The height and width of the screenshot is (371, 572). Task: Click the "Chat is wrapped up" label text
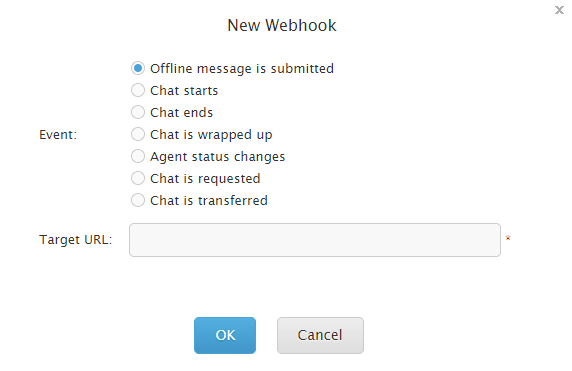(x=211, y=135)
